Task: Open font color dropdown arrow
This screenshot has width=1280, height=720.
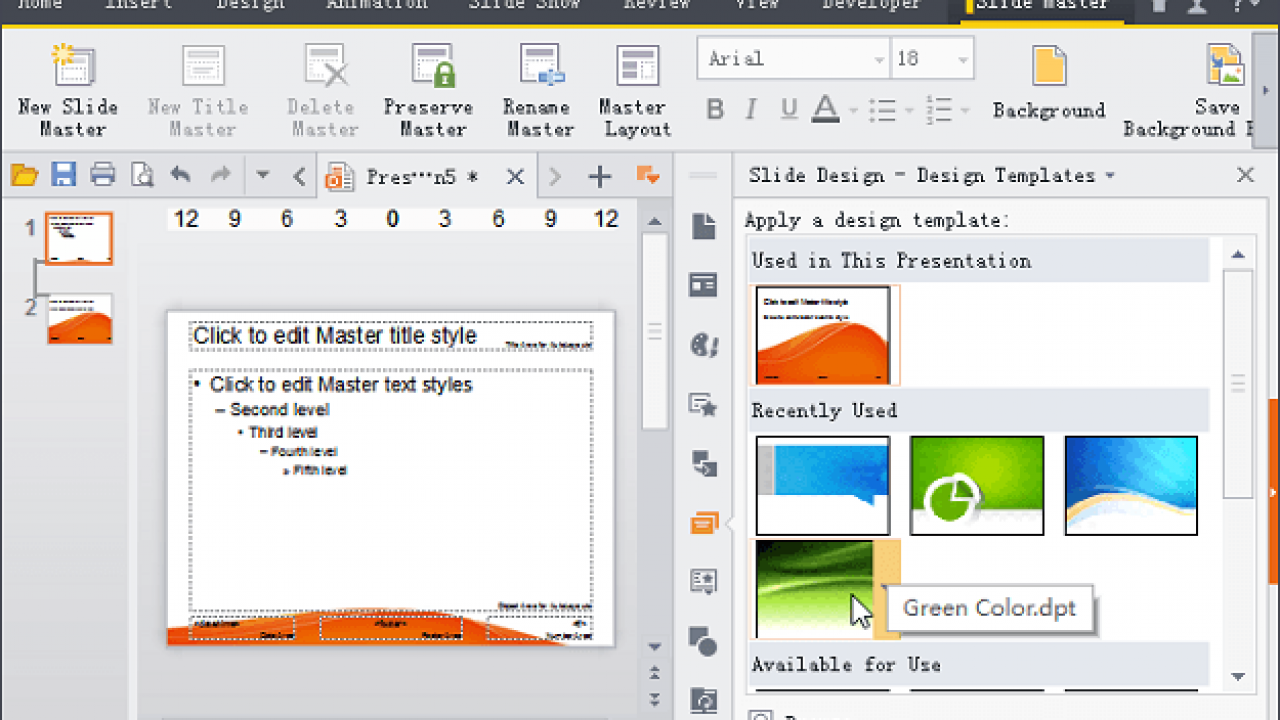Action: 853,110
